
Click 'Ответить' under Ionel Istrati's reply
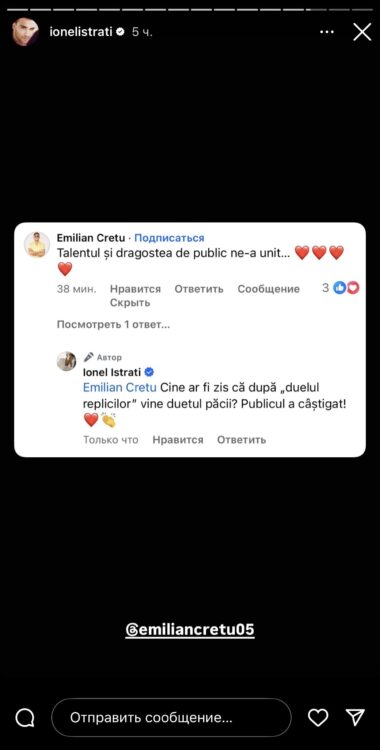coord(241,440)
